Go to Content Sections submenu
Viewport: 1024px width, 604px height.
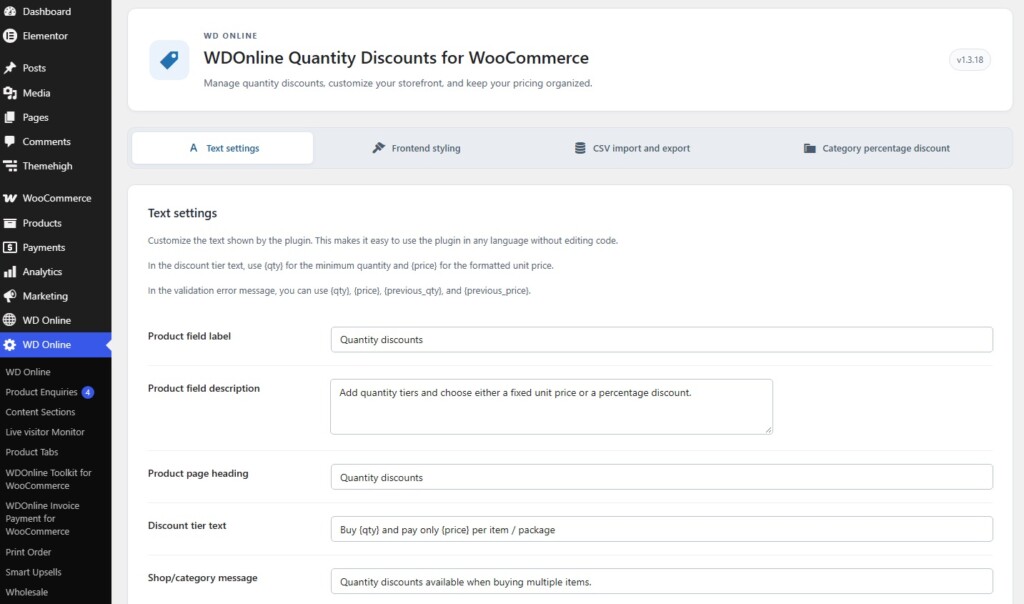pos(40,412)
